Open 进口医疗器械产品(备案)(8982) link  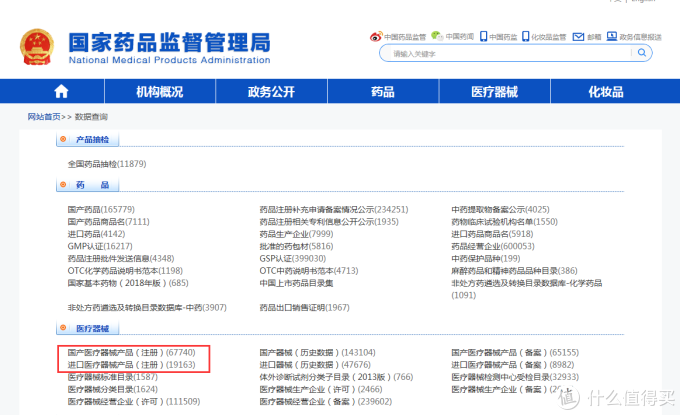(x=513, y=365)
